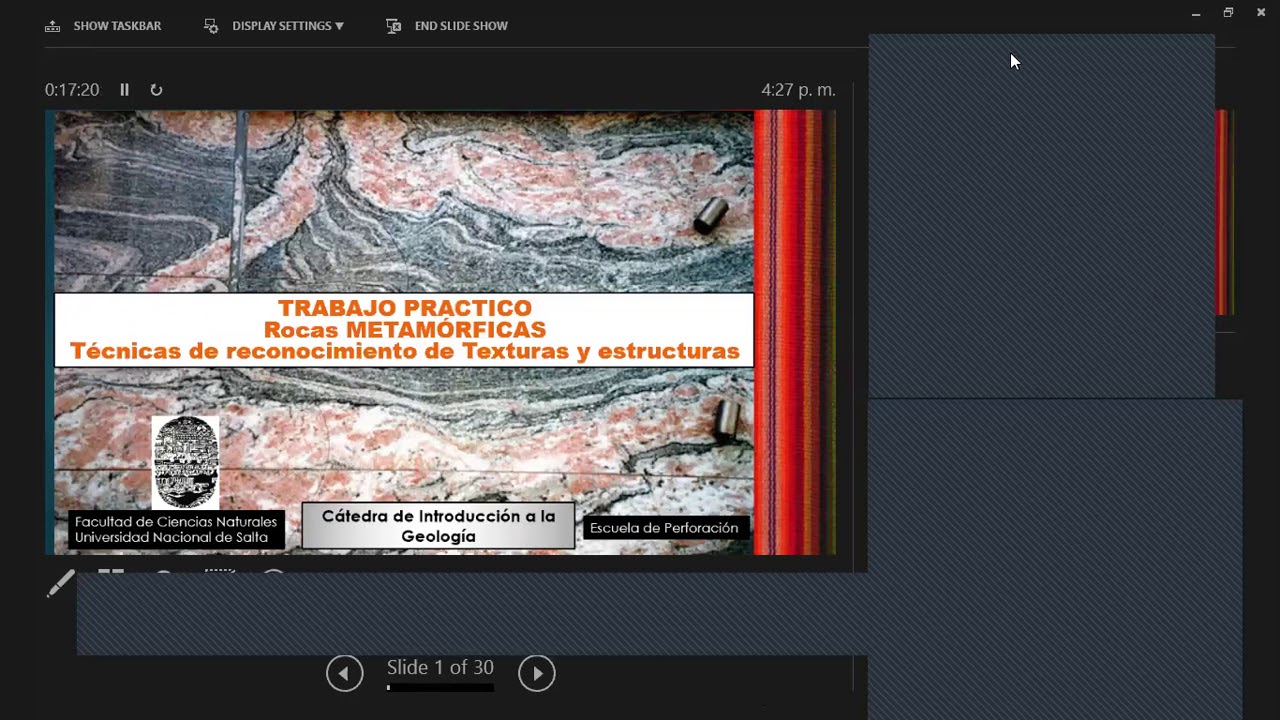The height and width of the screenshot is (720, 1280).
Task: Click the Display Settings monitor icon
Action: [211, 26]
